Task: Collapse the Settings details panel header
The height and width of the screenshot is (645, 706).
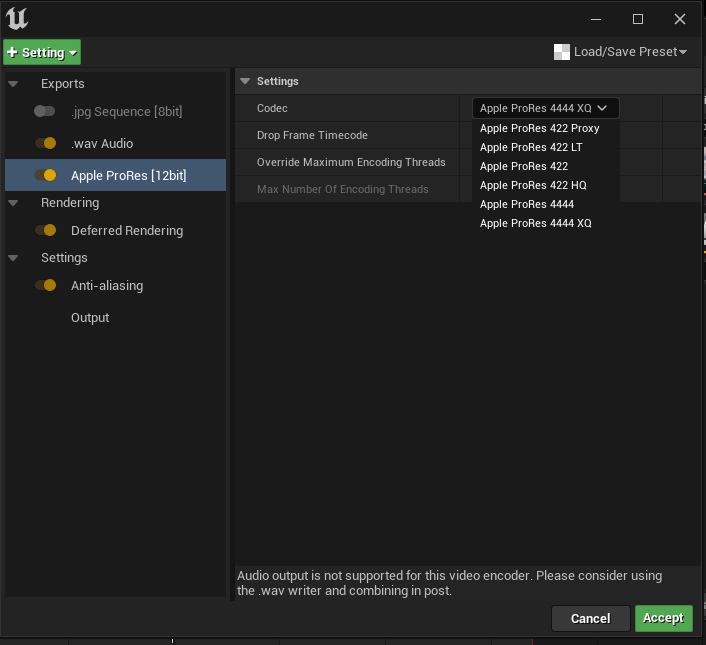Action: pyautogui.click(x=245, y=81)
